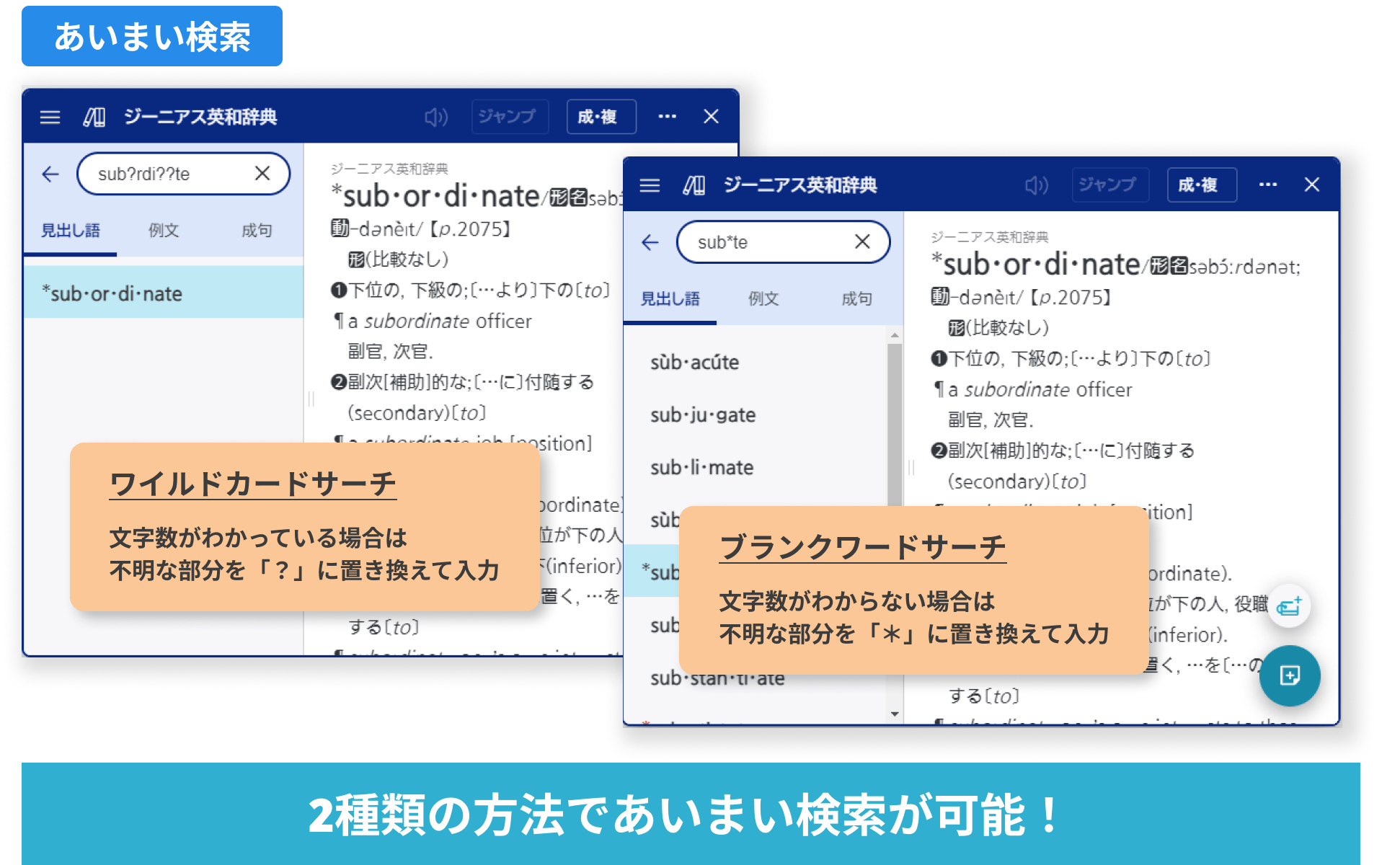This screenshot has width=1400, height=865.
Task: Click 【p.2075】 page reference in right window
Action: (1071, 297)
